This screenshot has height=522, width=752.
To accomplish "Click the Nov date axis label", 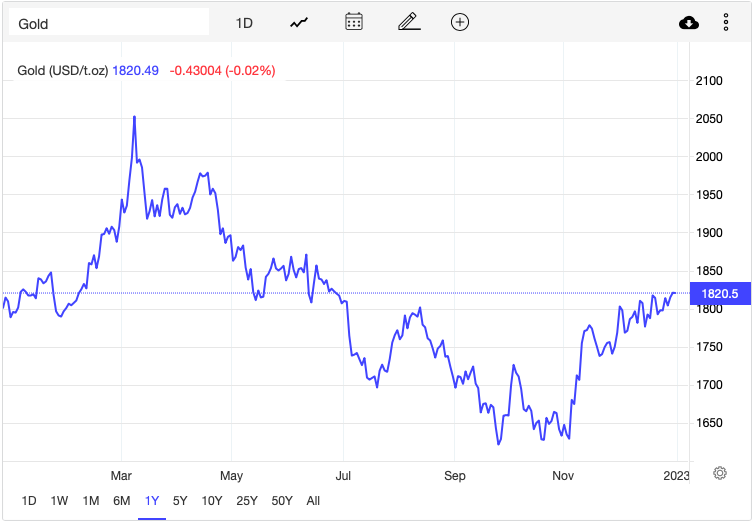I will [x=563, y=475].
